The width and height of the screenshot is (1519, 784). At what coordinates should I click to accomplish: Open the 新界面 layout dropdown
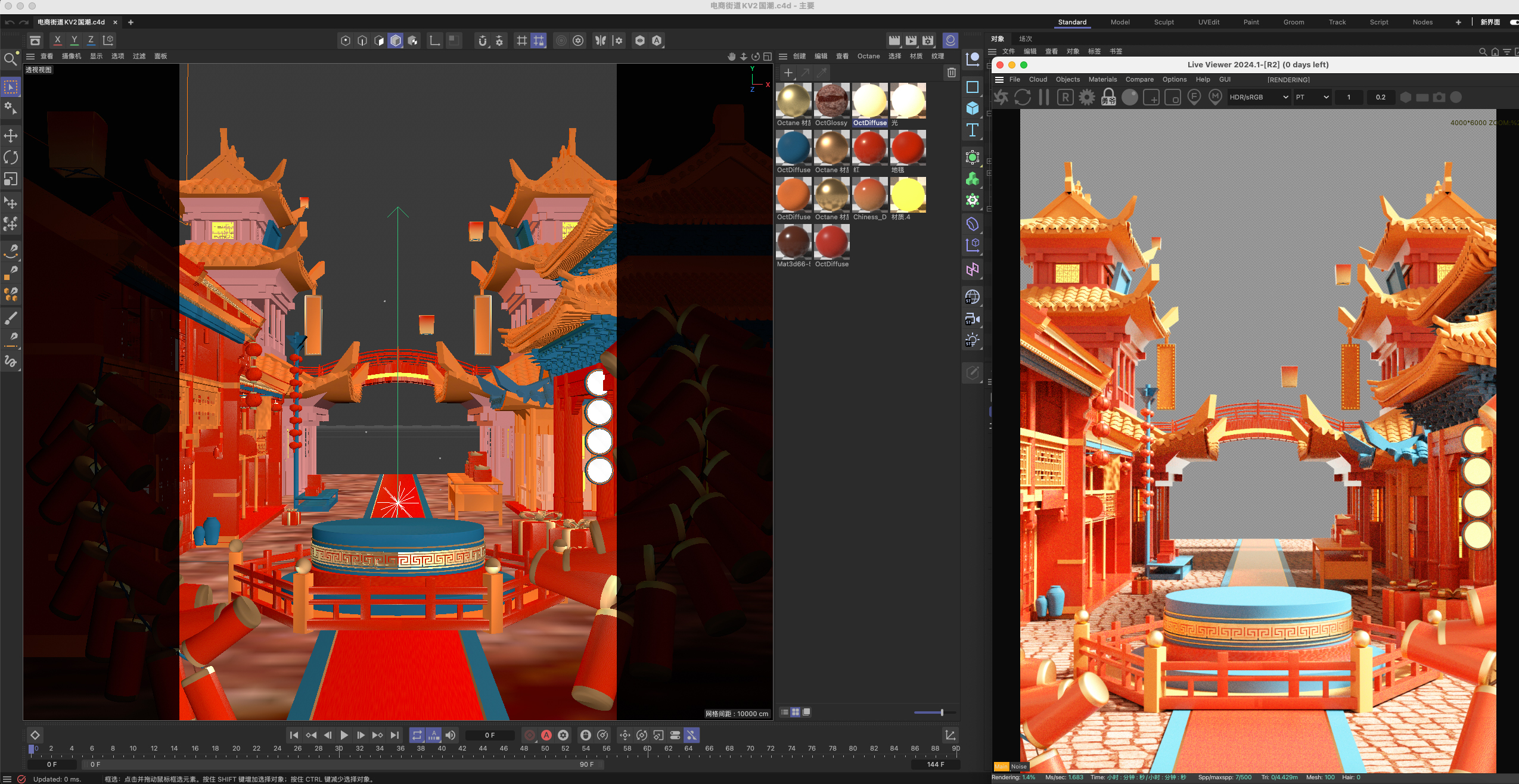[x=1490, y=22]
